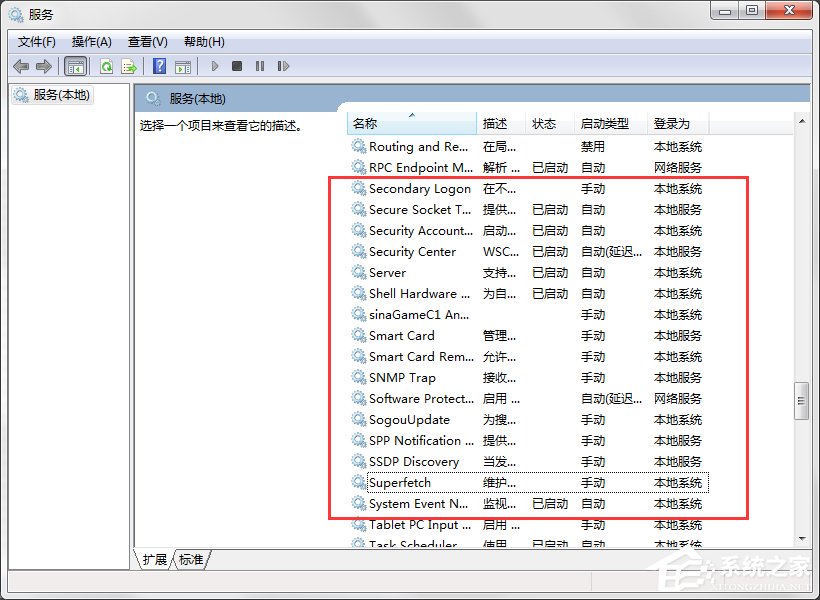Click the refresh icon in the toolbar
The width and height of the screenshot is (820, 600).
(x=106, y=66)
